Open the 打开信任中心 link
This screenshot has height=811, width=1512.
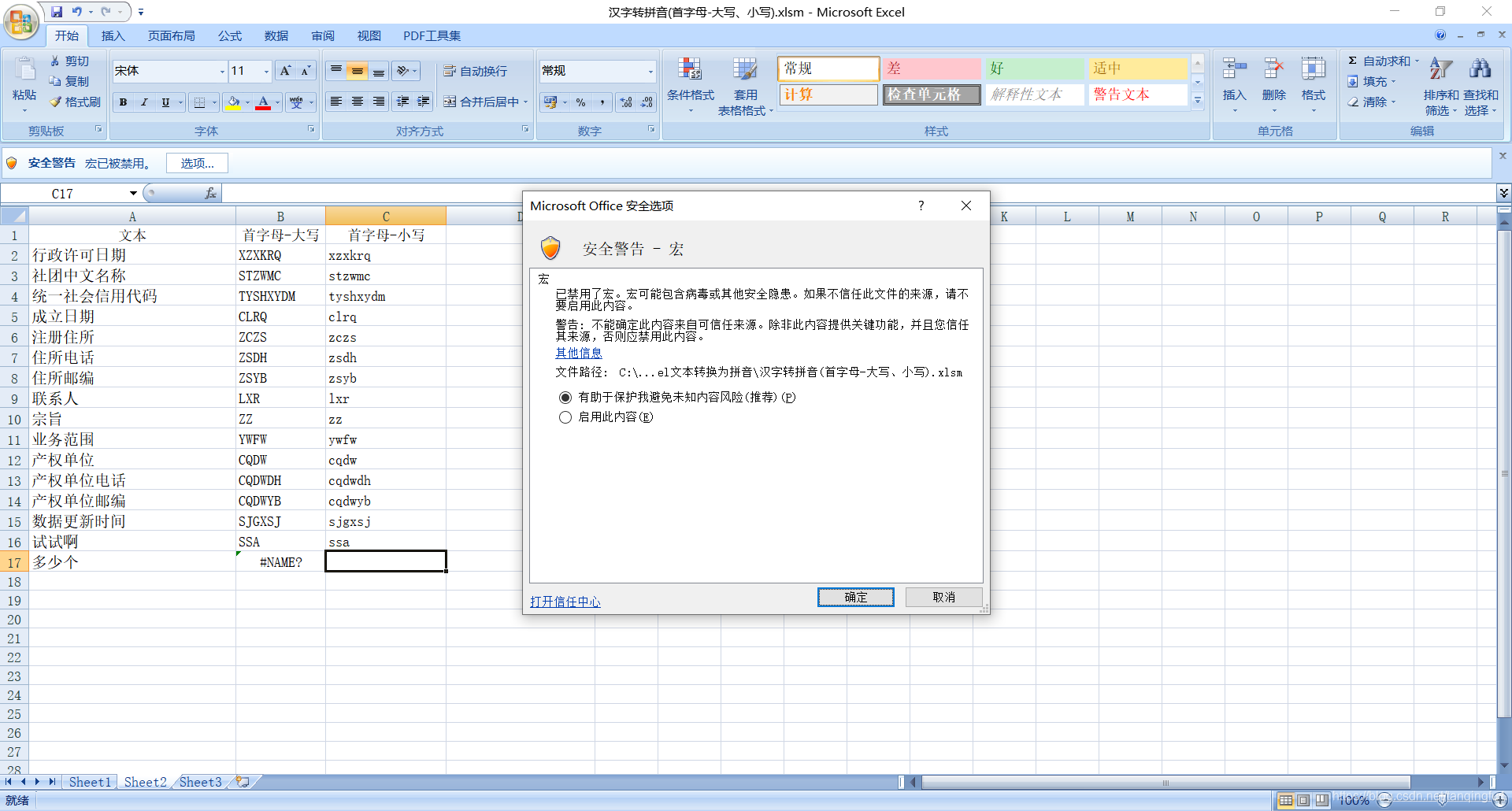click(565, 602)
